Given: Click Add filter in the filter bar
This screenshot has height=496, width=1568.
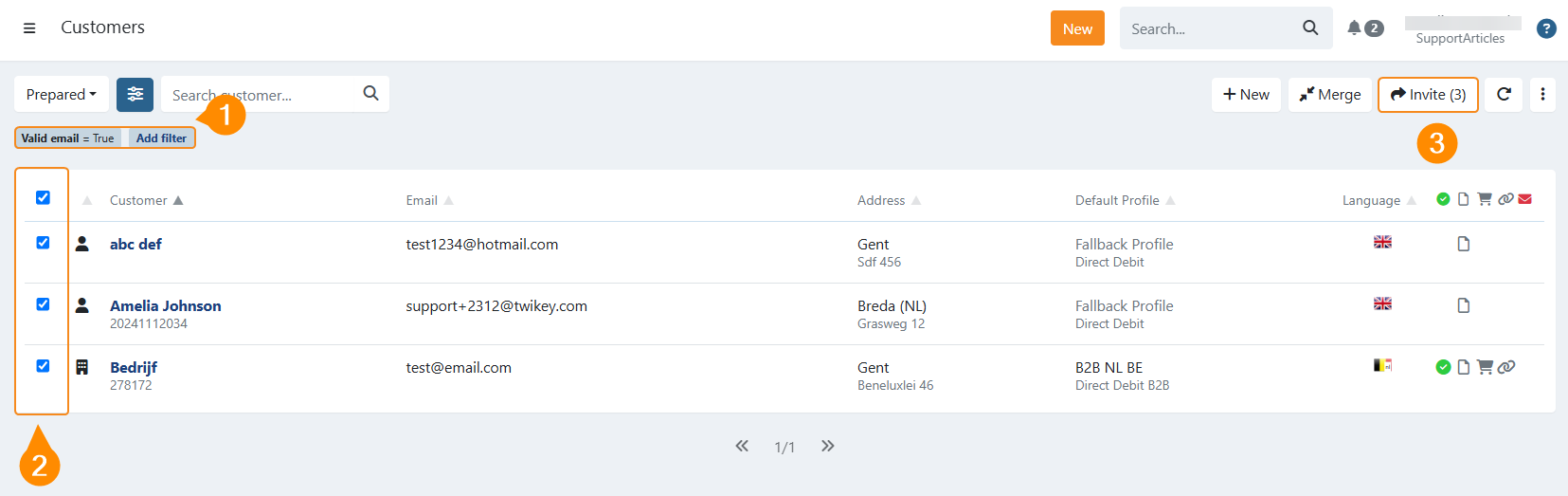Looking at the screenshot, I should (161, 138).
